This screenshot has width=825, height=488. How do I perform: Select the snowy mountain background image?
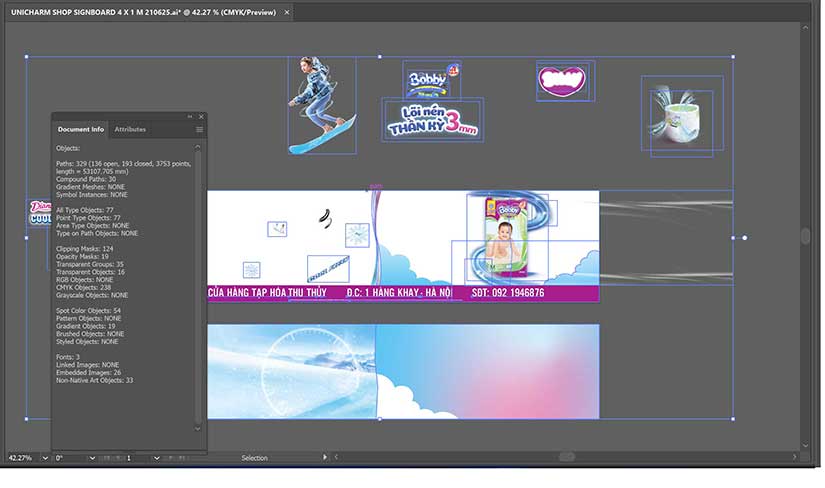click(292, 372)
